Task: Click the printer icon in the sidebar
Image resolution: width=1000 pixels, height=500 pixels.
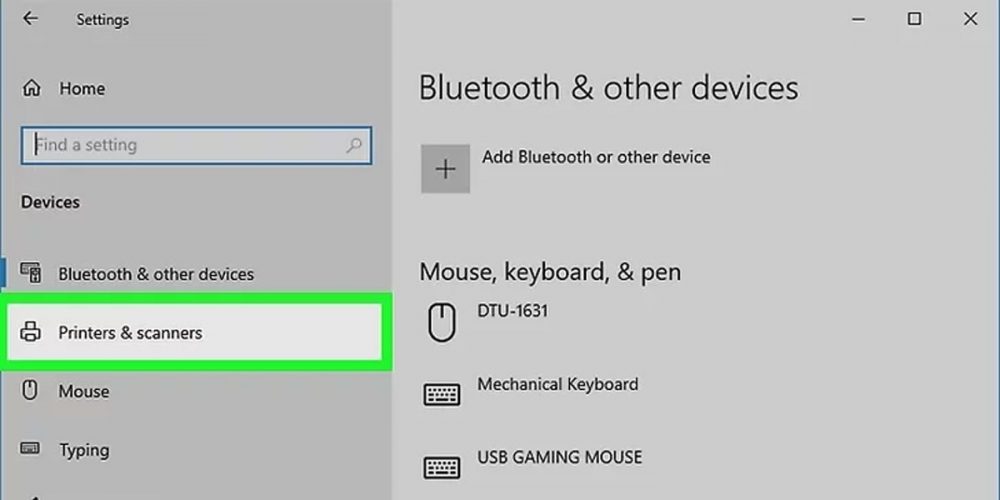Action: click(x=31, y=332)
